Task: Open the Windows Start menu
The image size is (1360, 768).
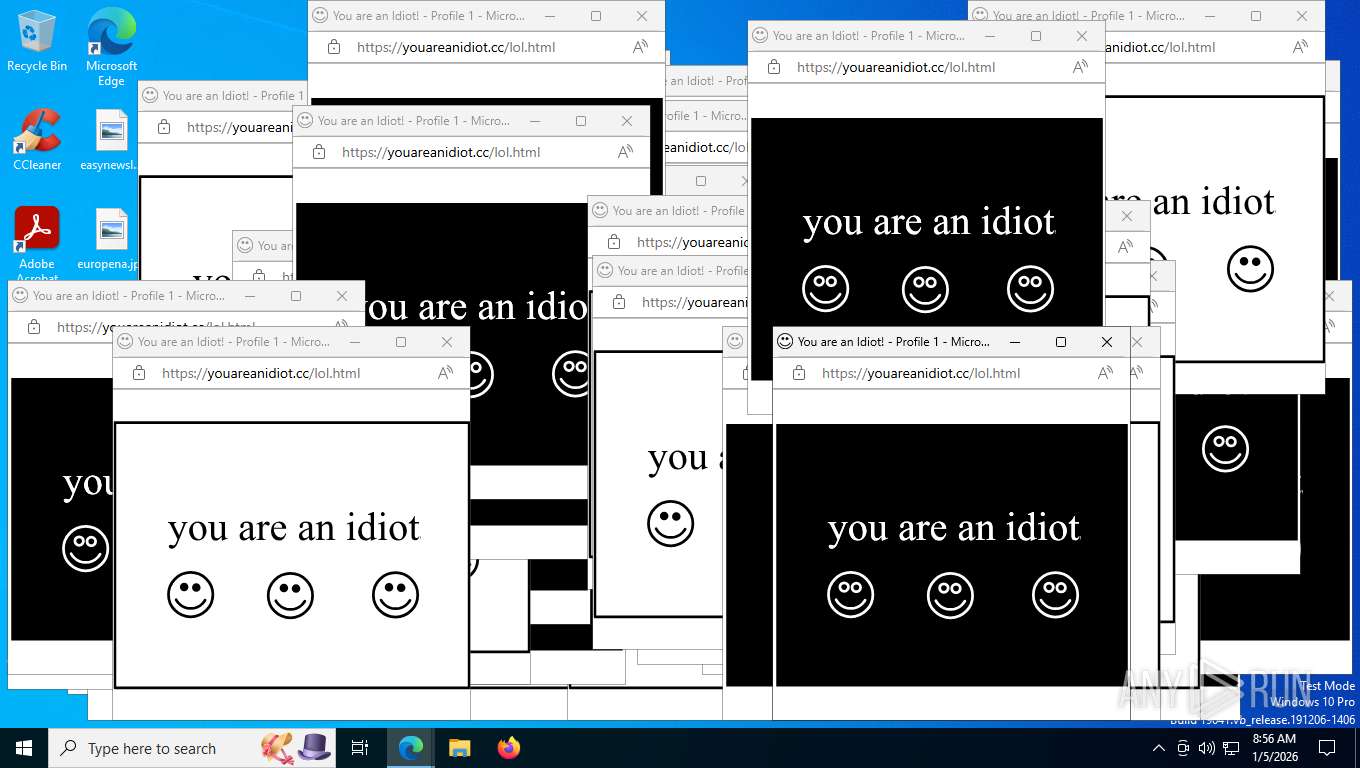Action: 24,748
